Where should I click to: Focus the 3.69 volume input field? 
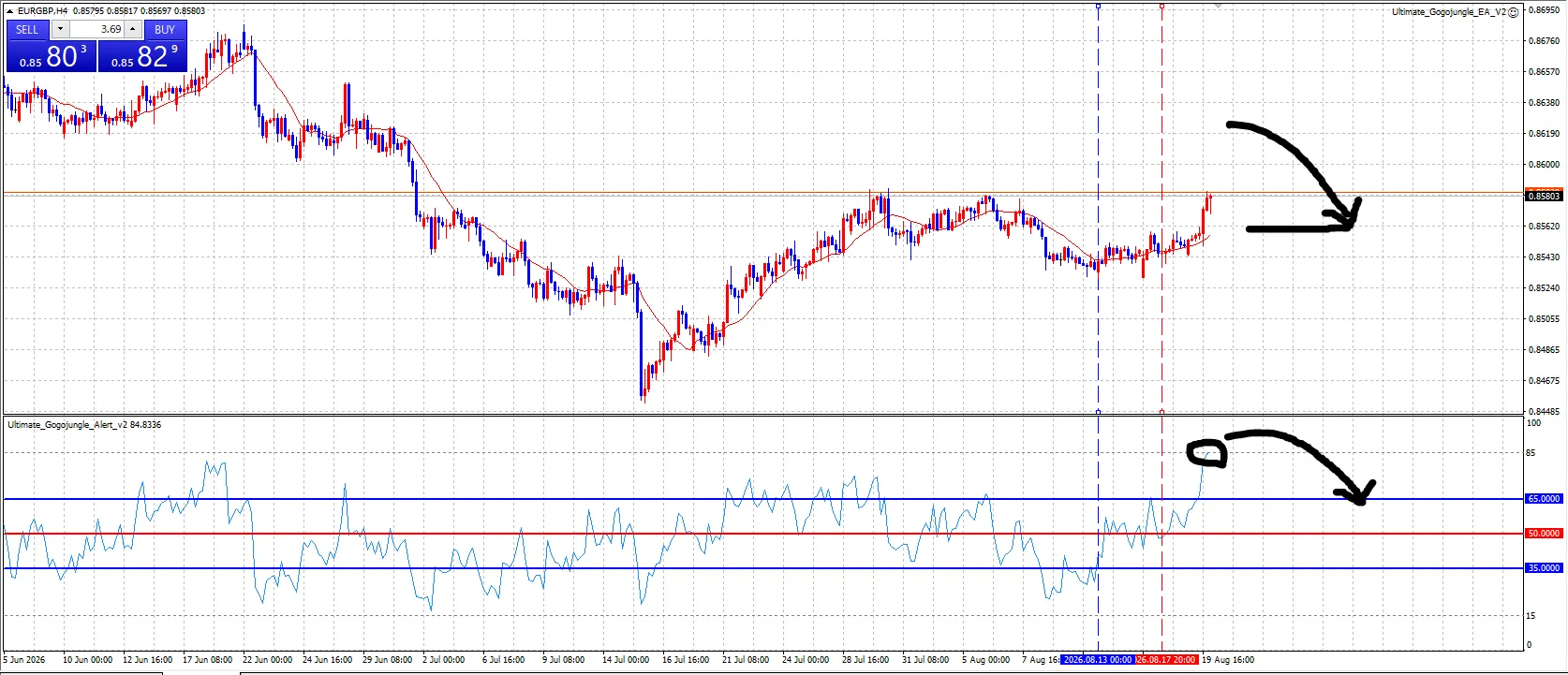click(x=96, y=29)
